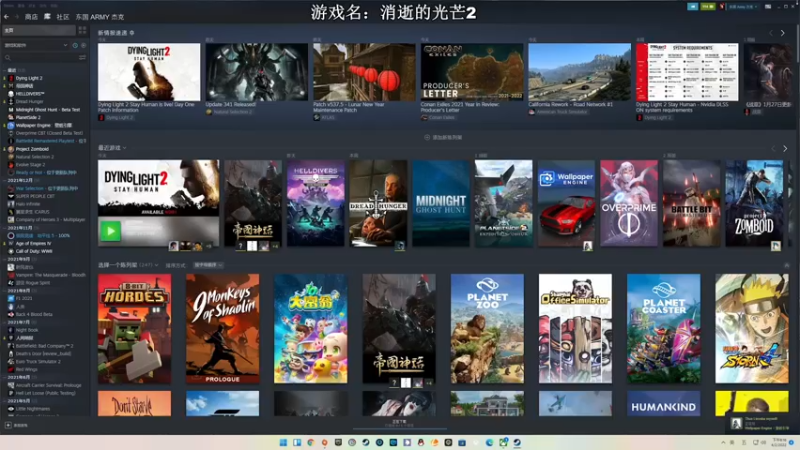Open Planet Coaster game cover
The image size is (800, 450).
(x=664, y=329)
